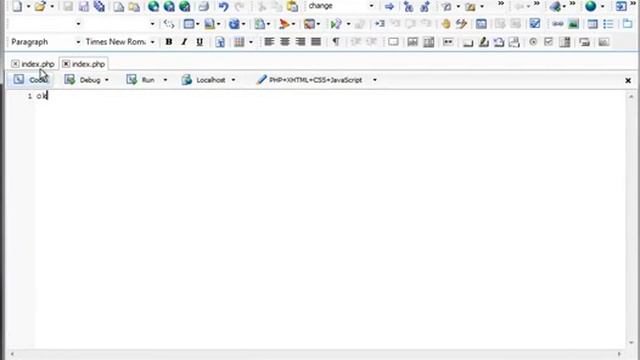Click the password field dots icon

tap(448, 42)
